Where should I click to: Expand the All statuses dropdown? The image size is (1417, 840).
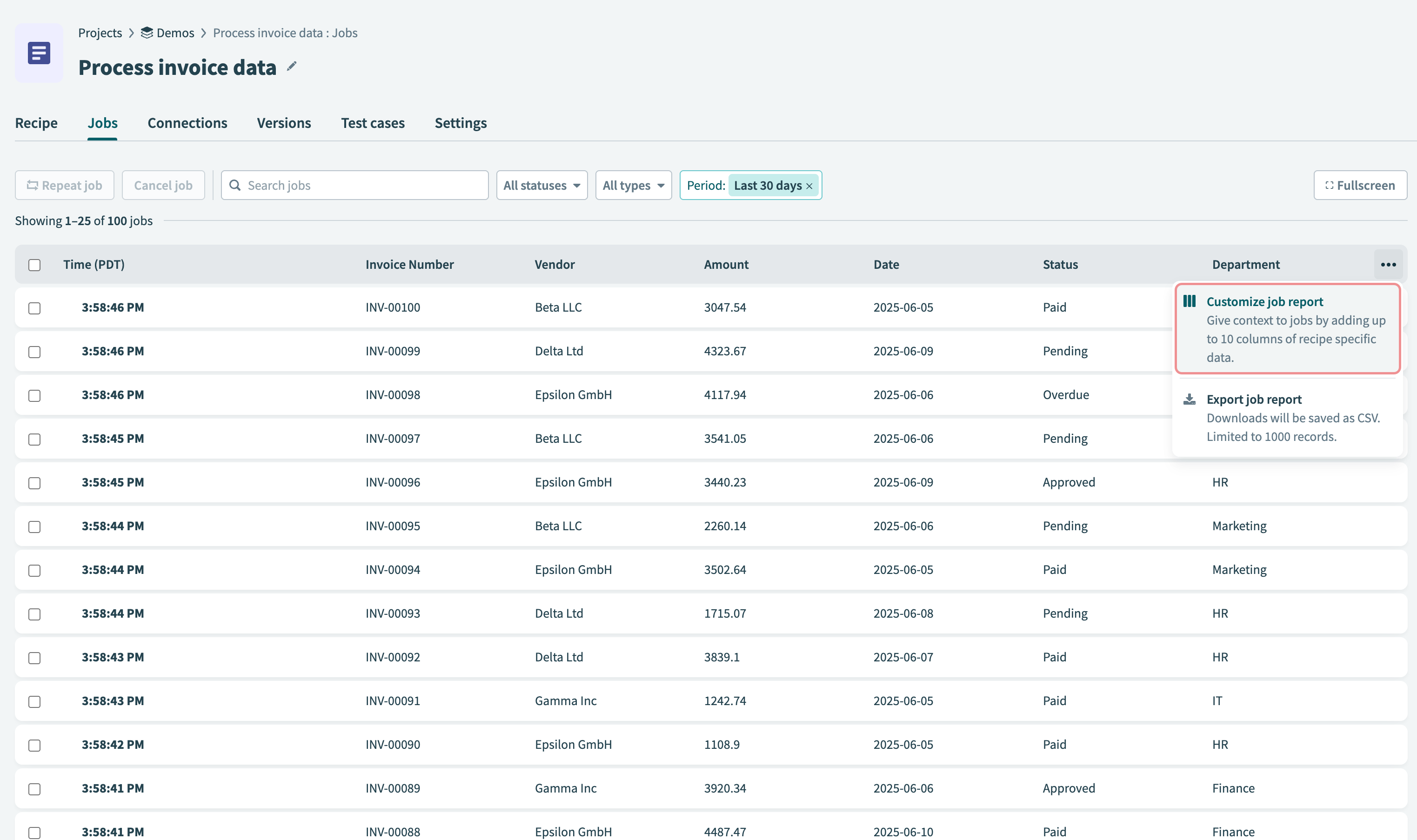coord(541,186)
